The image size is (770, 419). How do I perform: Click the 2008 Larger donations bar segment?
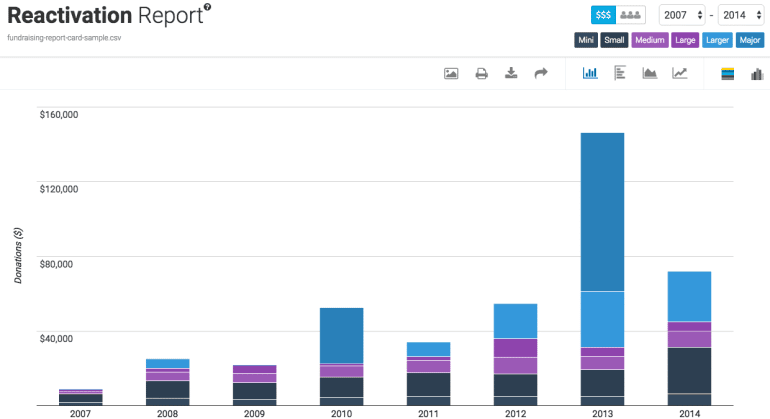(x=167, y=363)
